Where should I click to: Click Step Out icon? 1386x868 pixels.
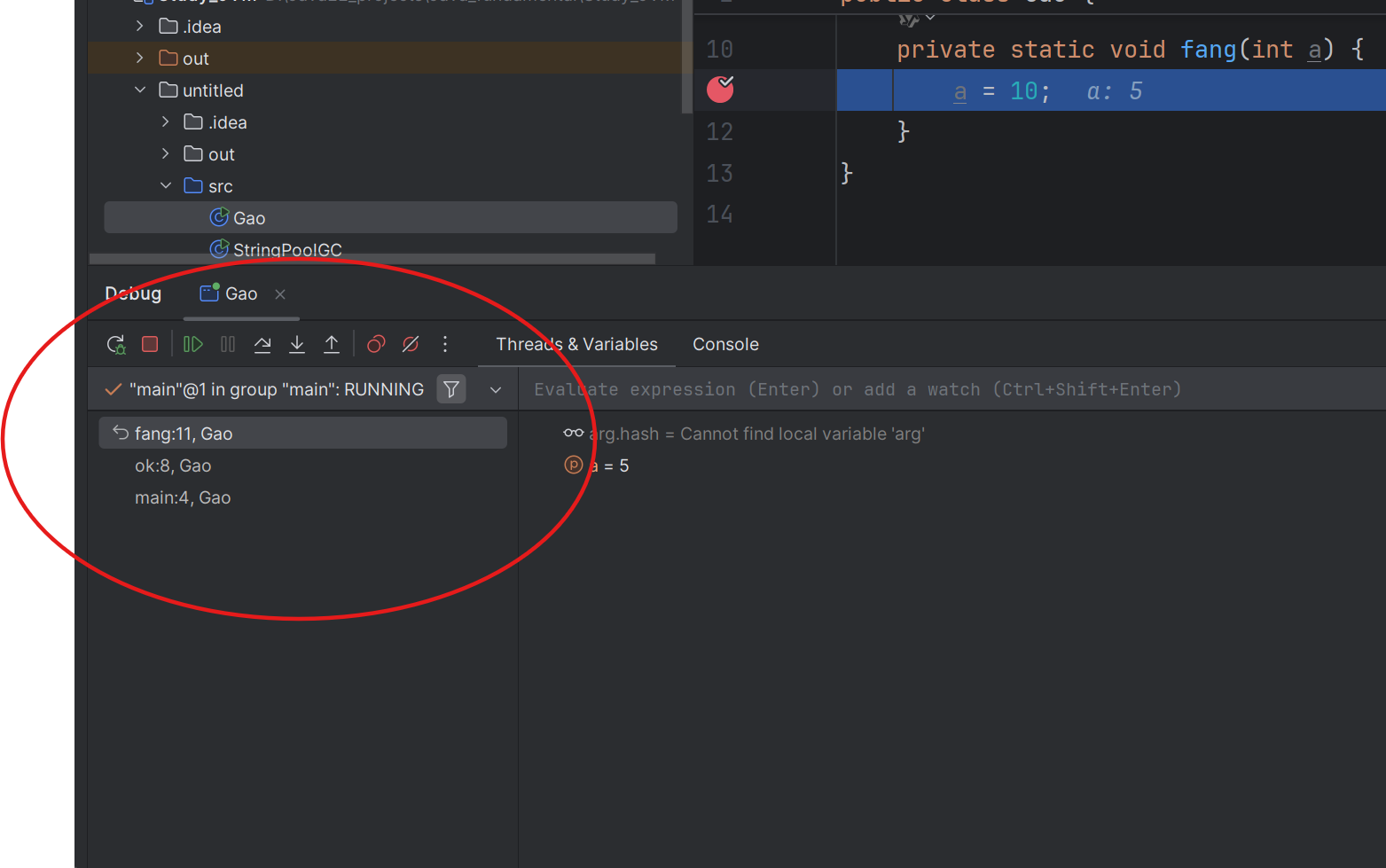point(332,344)
